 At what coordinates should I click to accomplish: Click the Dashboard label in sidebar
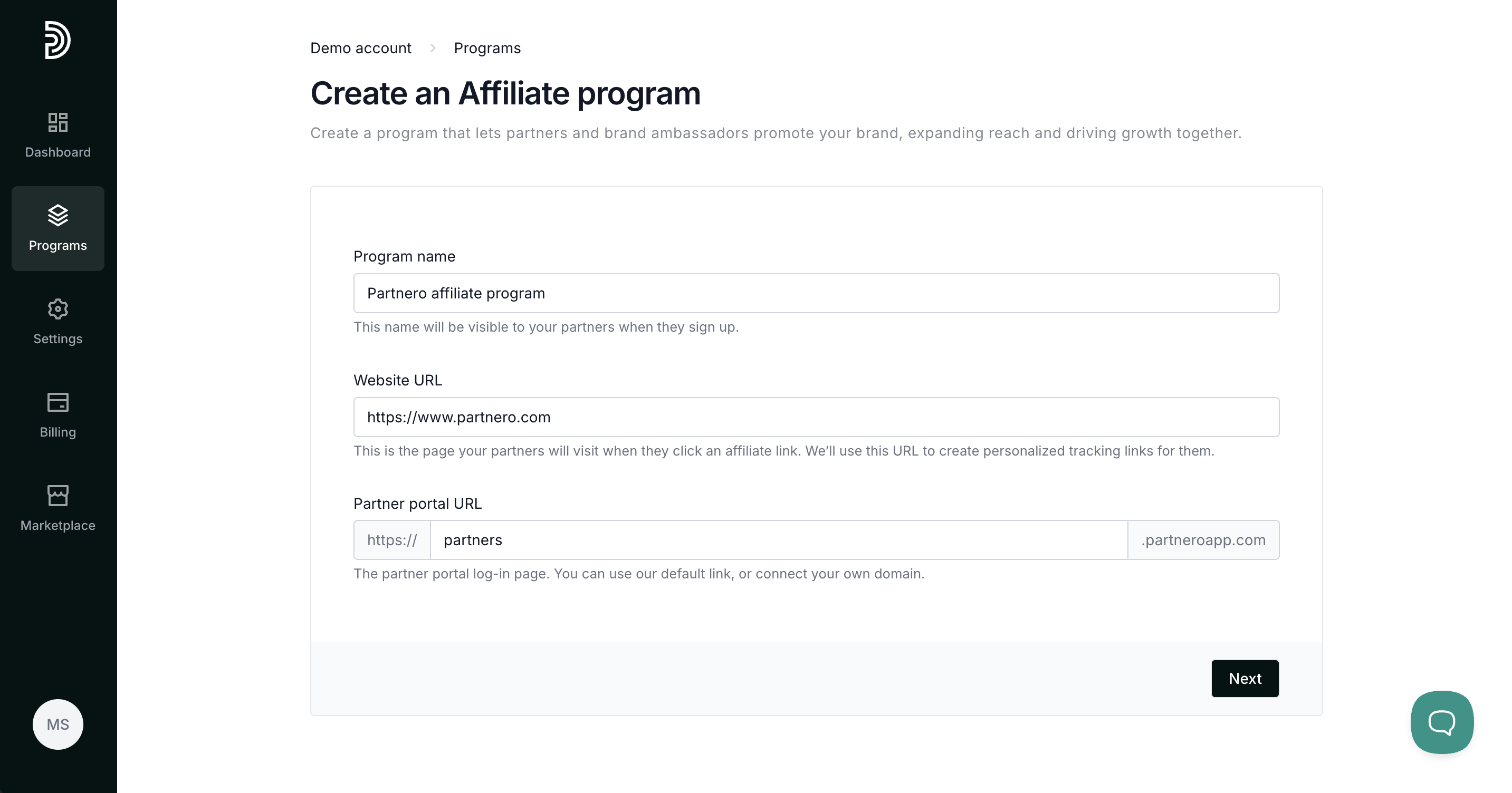pyautogui.click(x=58, y=152)
